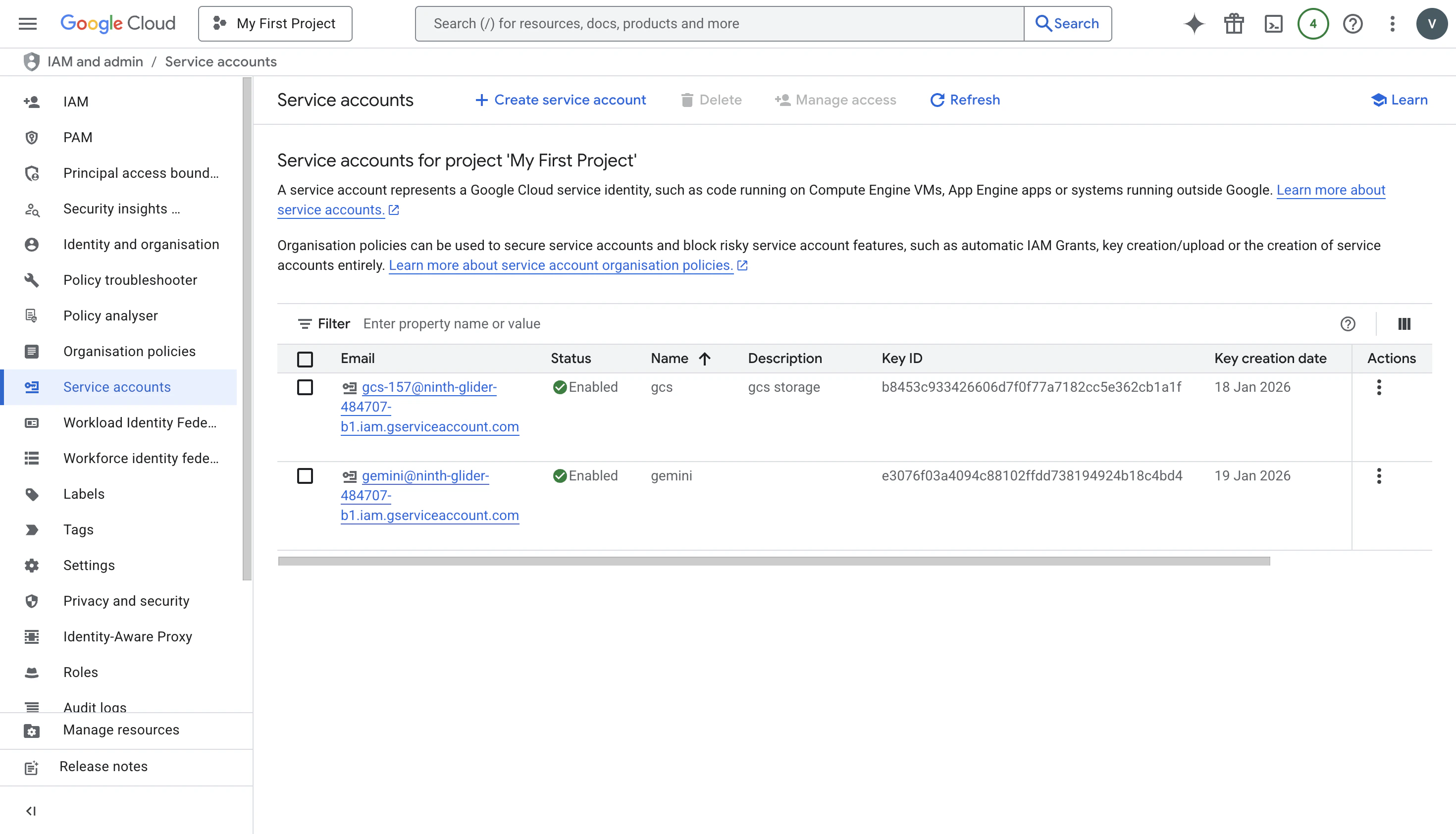Viewport: 1456px width, 834px height.
Task: Open gcs-157 service account email link
Action: (x=429, y=407)
